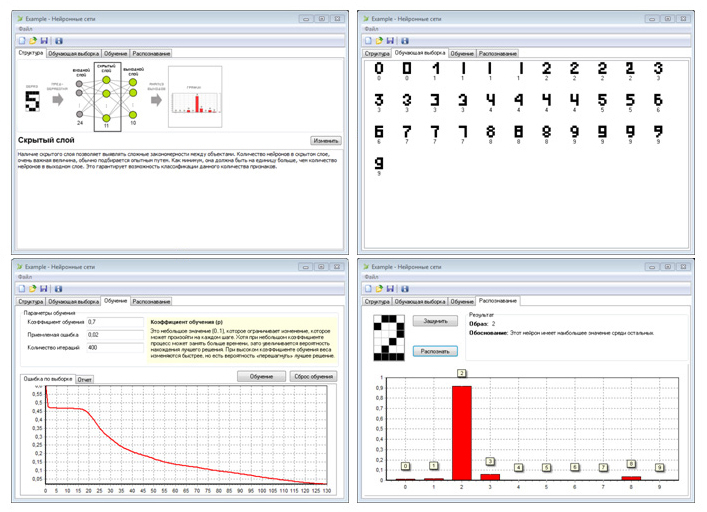
Task: Select hidden layer block in network diagram
Action: [107, 97]
